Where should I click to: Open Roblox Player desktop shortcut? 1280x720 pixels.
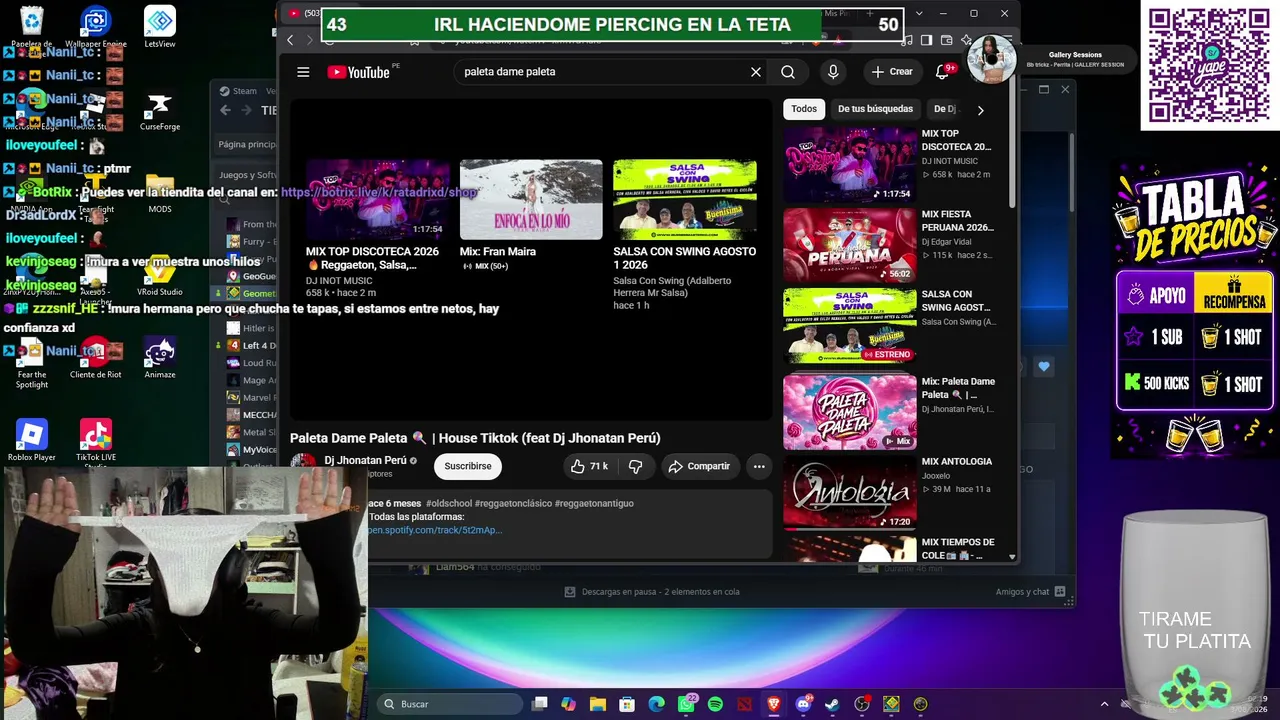[32, 440]
